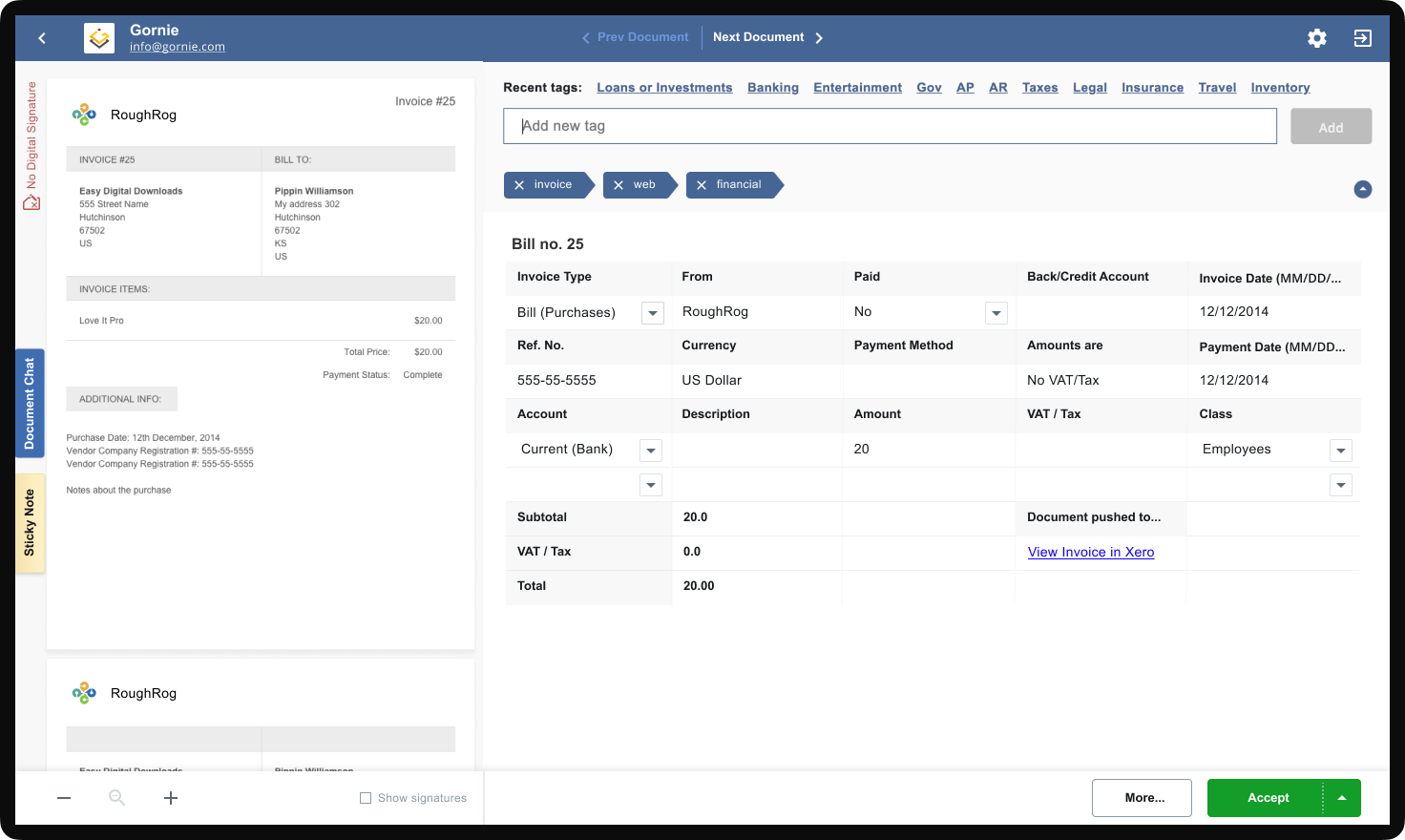This screenshot has height=840, width=1405.
Task: Click the green Accept button
Action: pos(1268,798)
